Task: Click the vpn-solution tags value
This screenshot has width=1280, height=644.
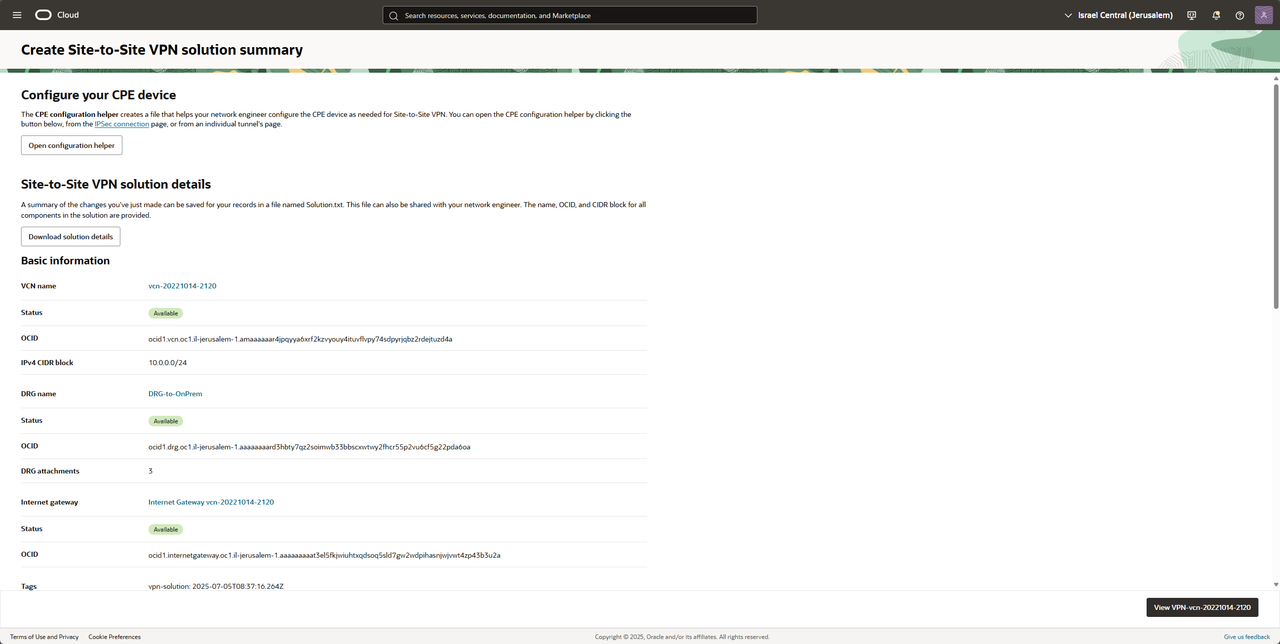Action: (x=216, y=586)
